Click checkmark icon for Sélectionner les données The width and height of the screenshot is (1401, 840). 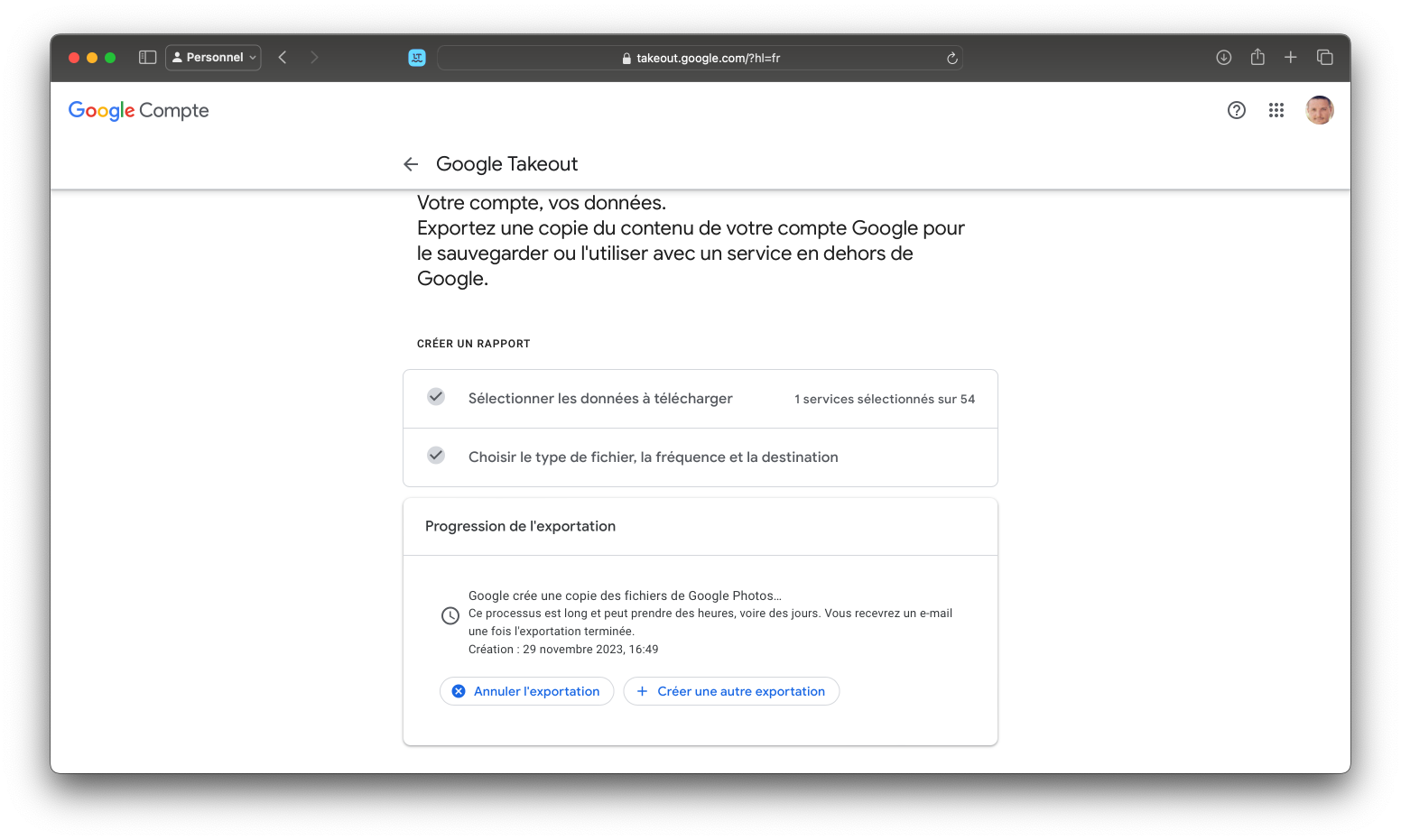436,397
